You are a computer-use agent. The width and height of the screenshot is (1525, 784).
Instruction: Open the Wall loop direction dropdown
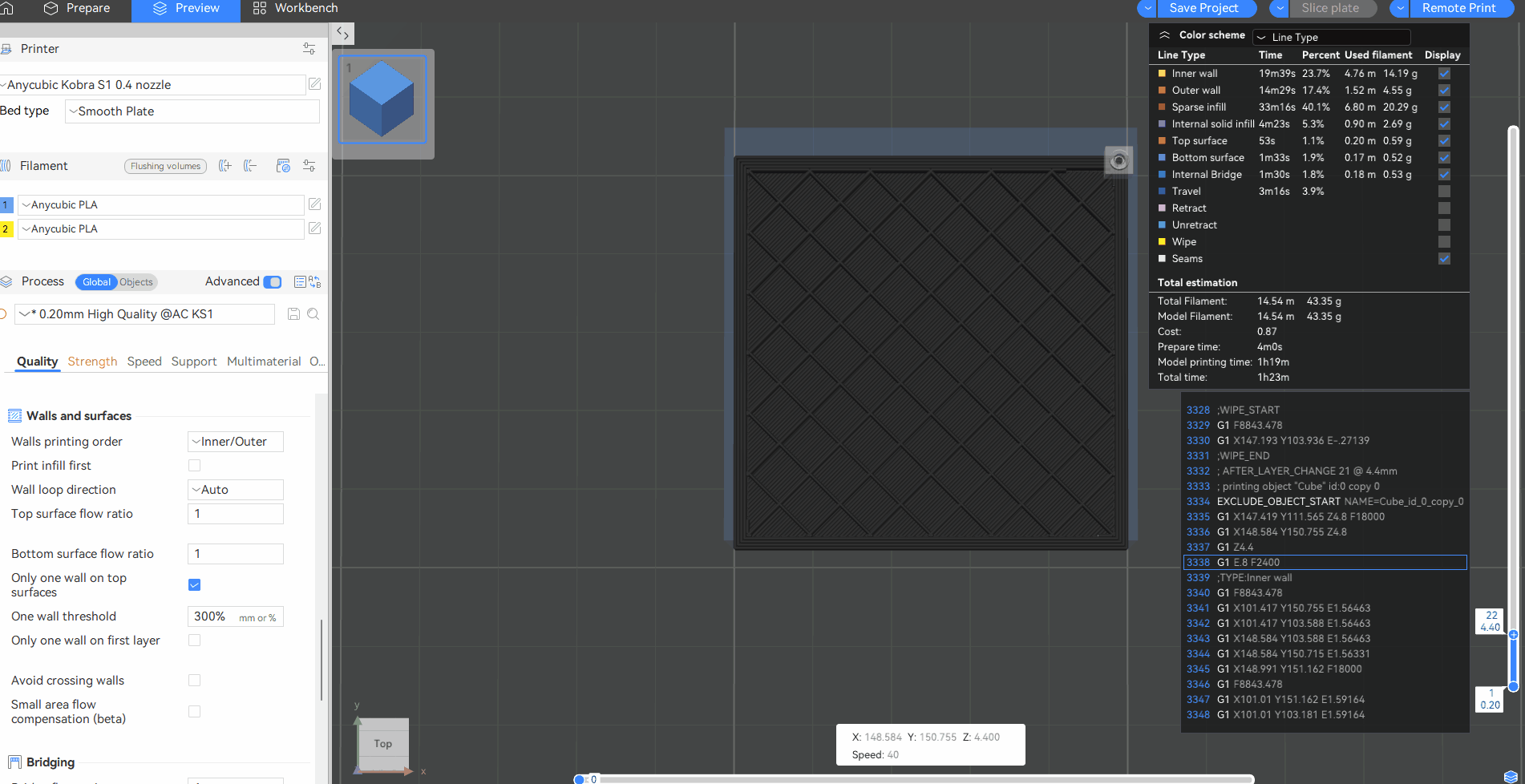[236, 490]
